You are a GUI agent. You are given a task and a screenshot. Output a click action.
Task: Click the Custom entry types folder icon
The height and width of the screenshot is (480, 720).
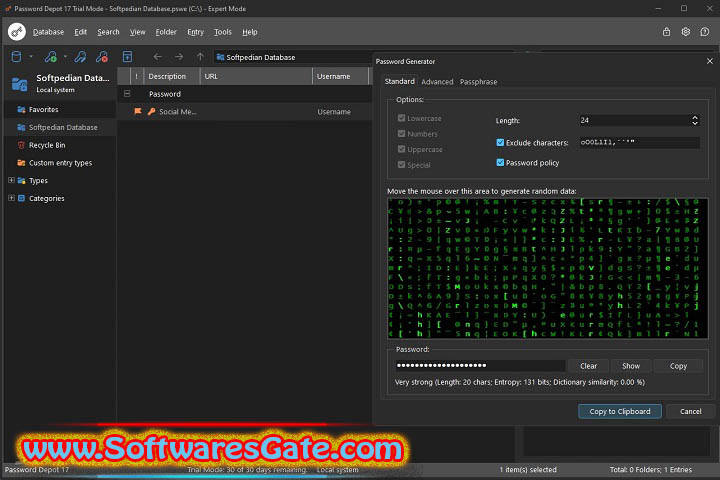[x=21, y=163]
